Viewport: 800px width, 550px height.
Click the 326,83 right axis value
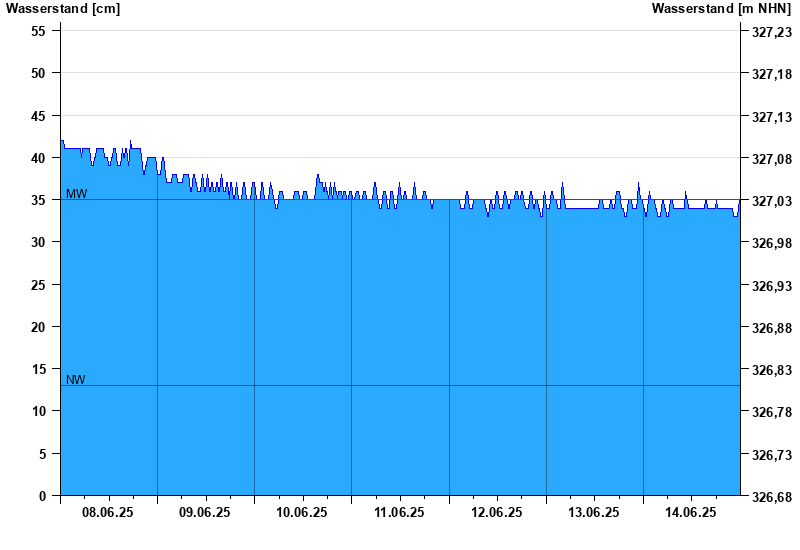pos(770,370)
